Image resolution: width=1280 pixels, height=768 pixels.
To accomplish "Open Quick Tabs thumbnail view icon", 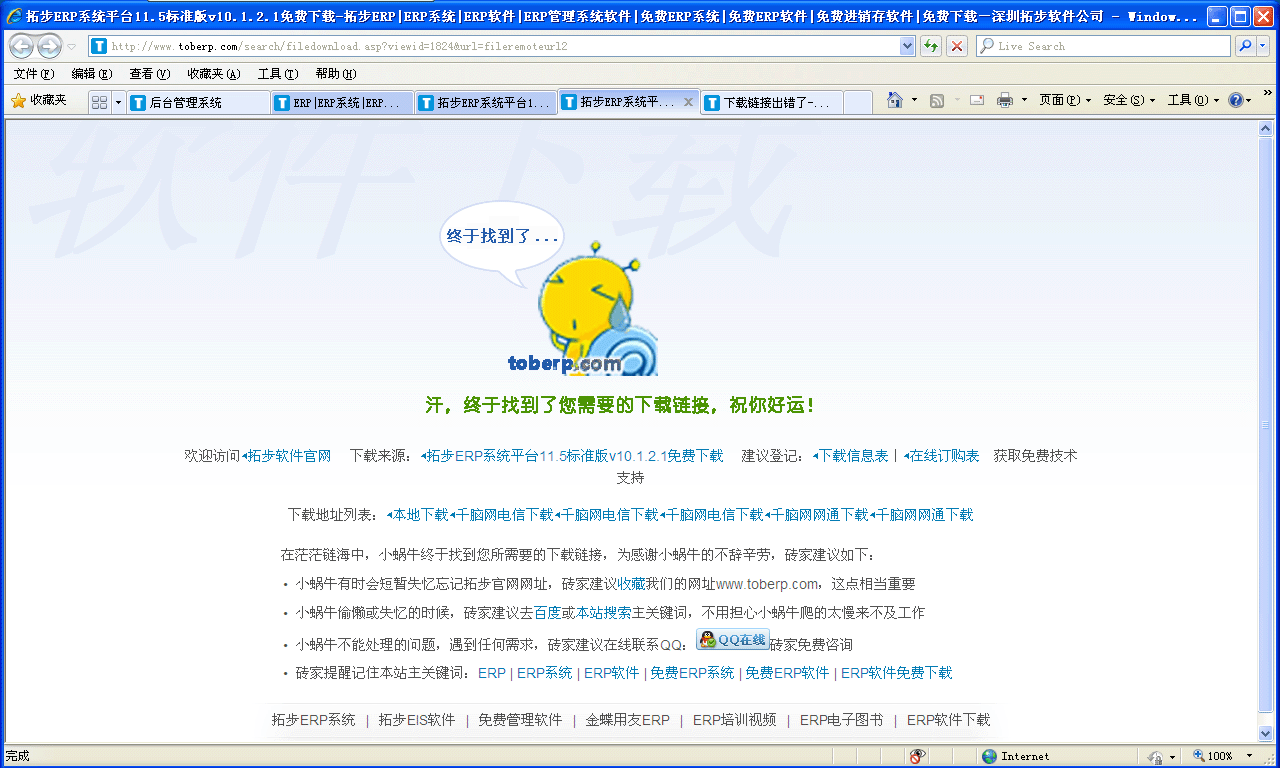I will click(x=99, y=102).
